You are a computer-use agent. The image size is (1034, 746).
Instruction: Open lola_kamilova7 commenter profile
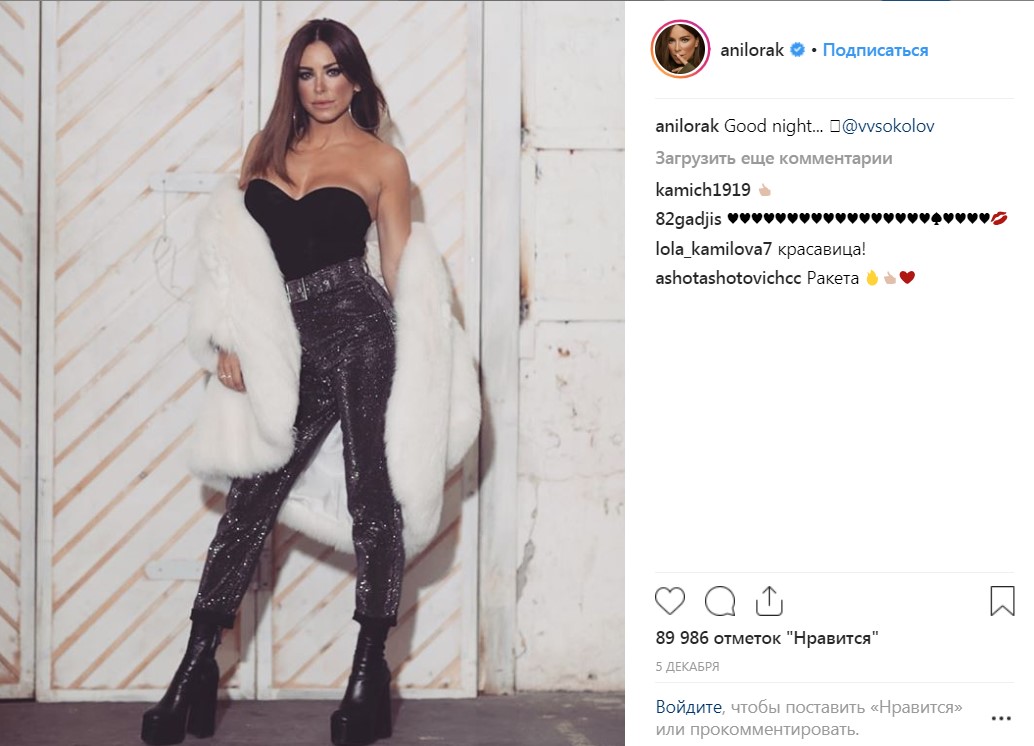point(714,249)
